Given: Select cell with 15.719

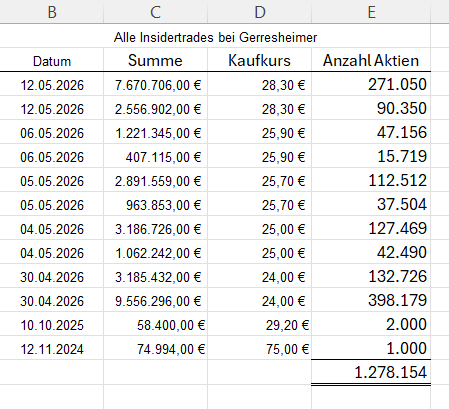Looking at the screenshot, I should pyautogui.click(x=371, y=156).
